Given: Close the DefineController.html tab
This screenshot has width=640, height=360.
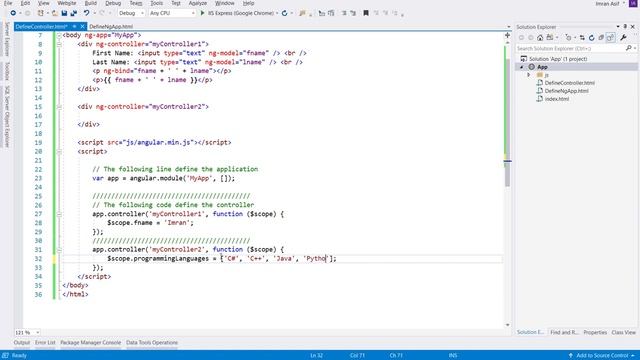Looking at the screenshot, I should 82,27.
